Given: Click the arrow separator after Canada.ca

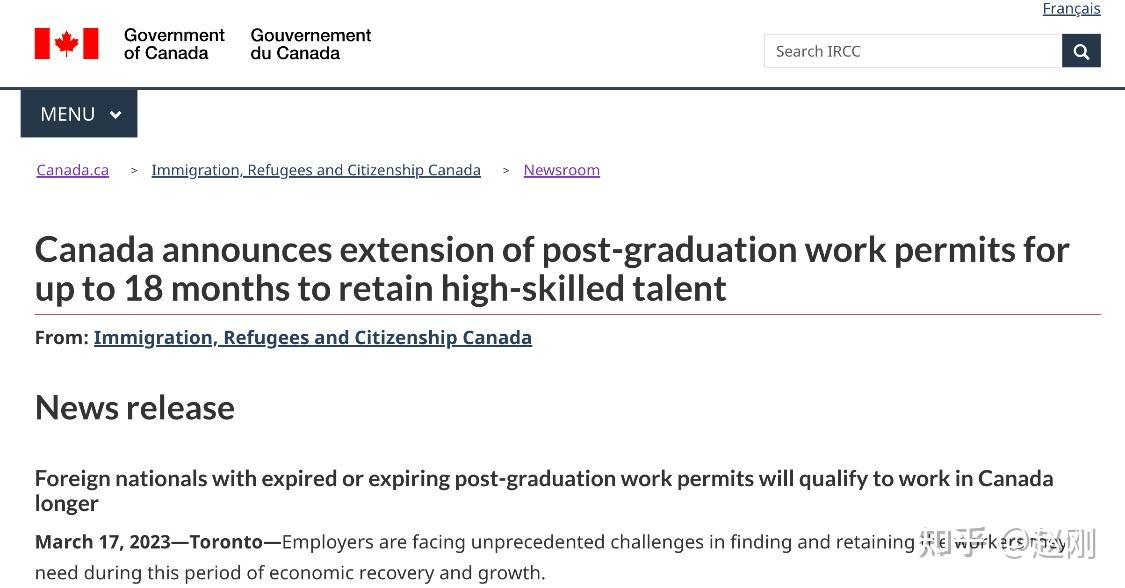Looking at the screenshot, I should click(x=134, y=171).
